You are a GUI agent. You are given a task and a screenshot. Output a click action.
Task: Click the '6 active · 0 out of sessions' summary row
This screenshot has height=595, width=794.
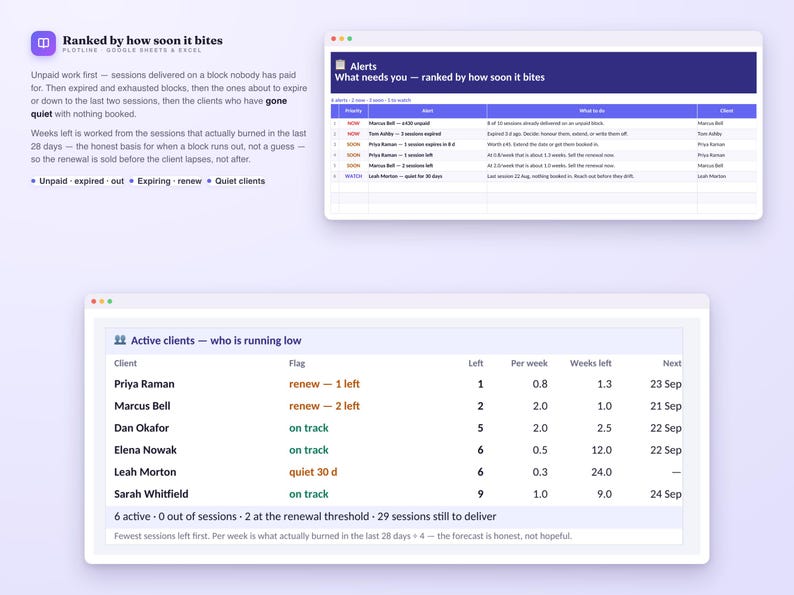pos(394,517)
